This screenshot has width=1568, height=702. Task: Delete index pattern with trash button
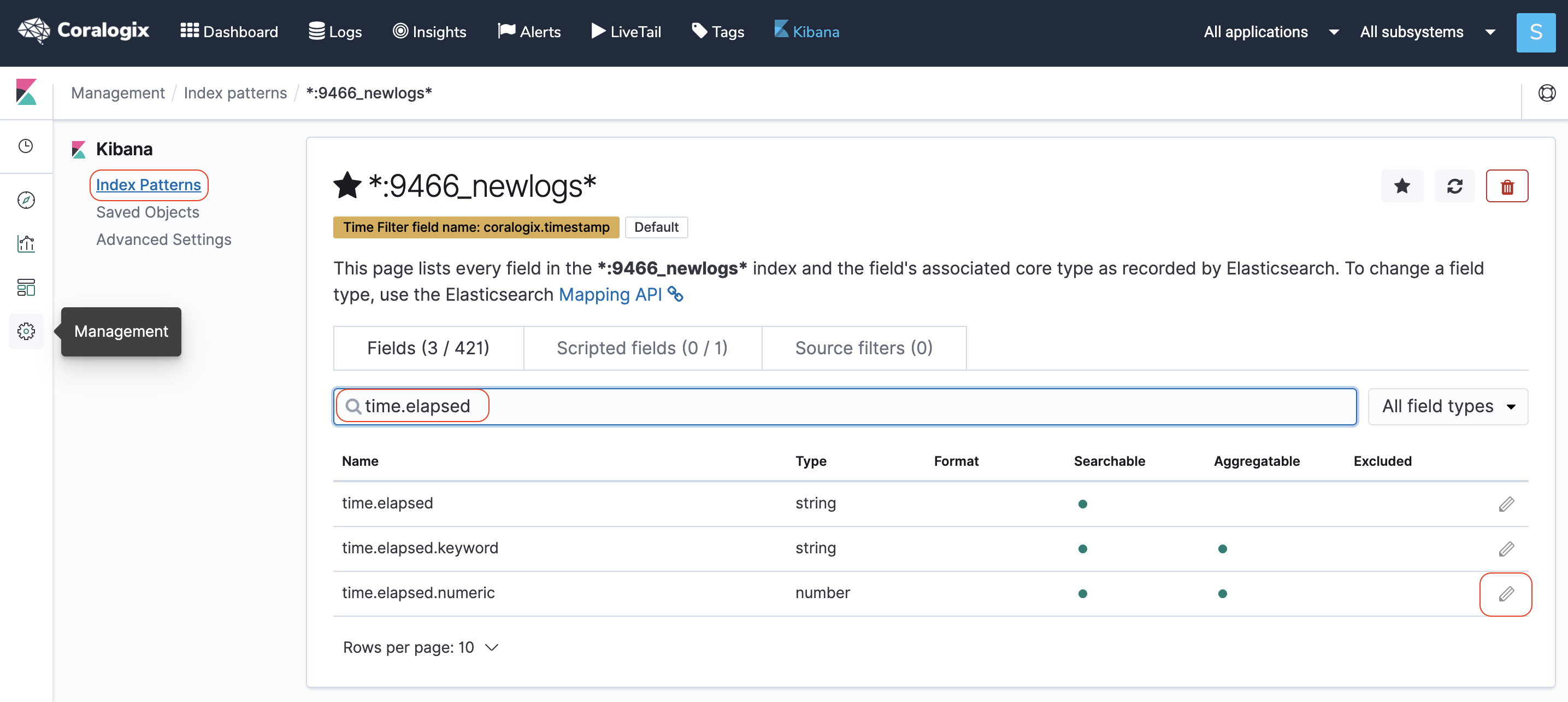tap(1506, 186)
